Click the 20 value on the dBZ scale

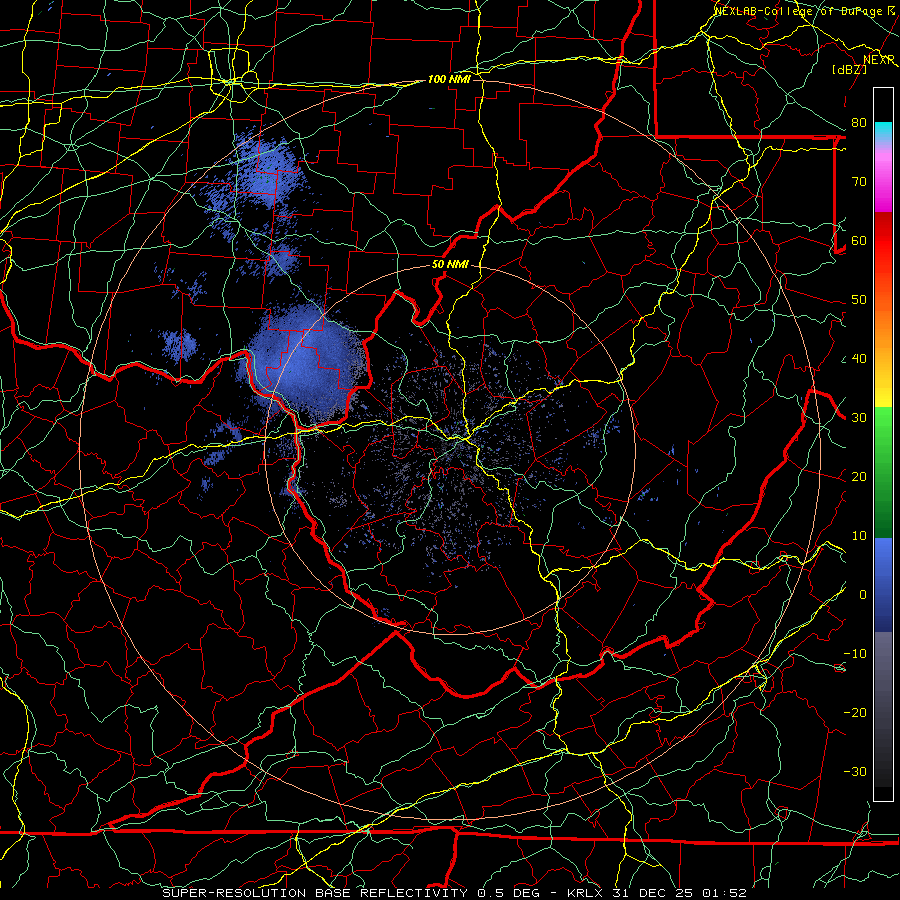[x=859, y=477]
